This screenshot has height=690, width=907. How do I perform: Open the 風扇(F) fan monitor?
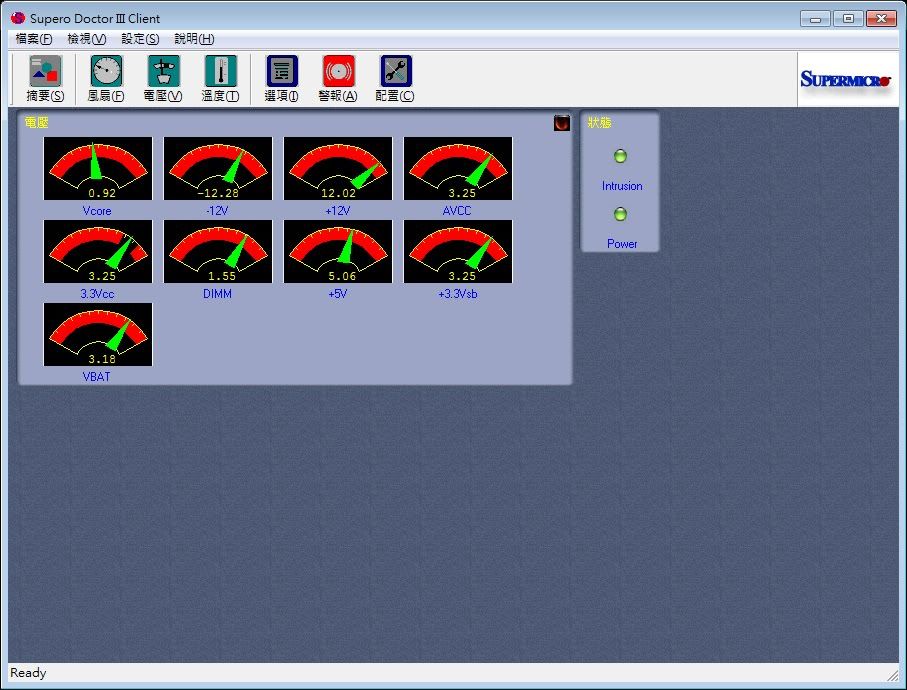(106, 79)
